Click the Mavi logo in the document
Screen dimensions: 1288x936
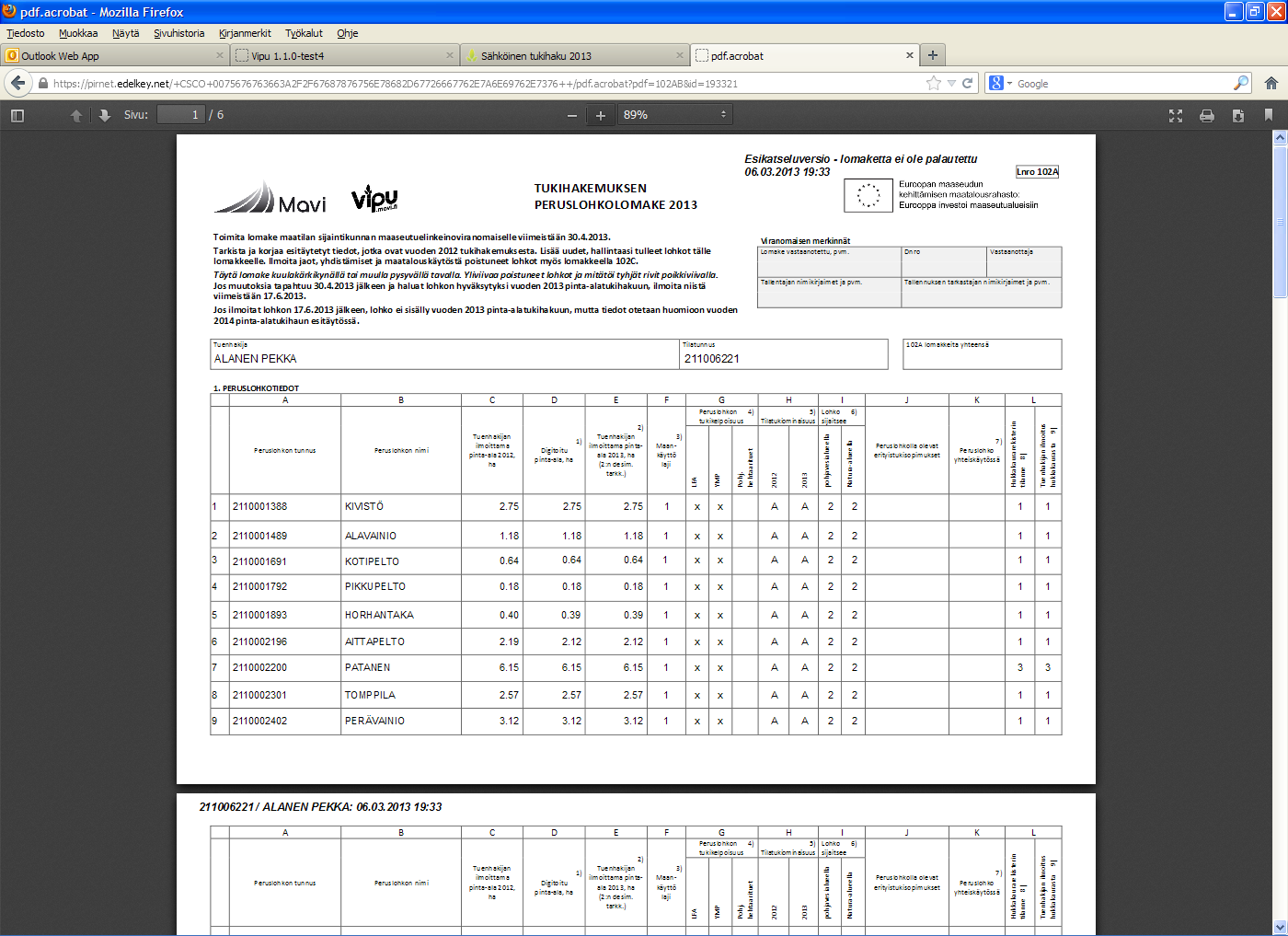270,198
